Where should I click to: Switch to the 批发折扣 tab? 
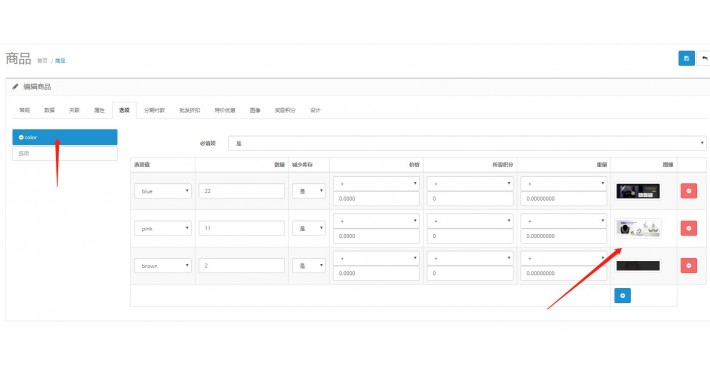pos(190,110)
